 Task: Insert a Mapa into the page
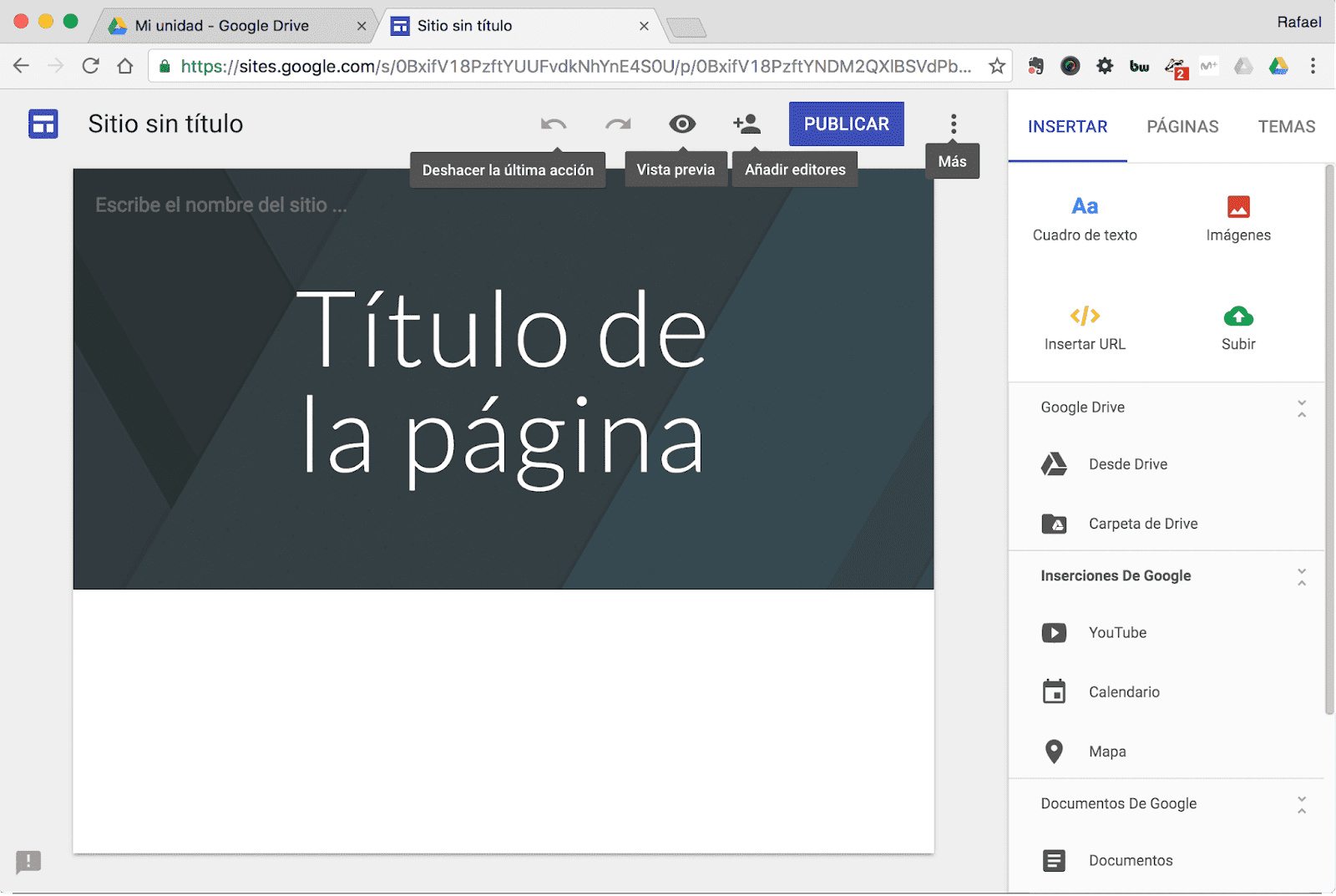(x=1106, y=751)
